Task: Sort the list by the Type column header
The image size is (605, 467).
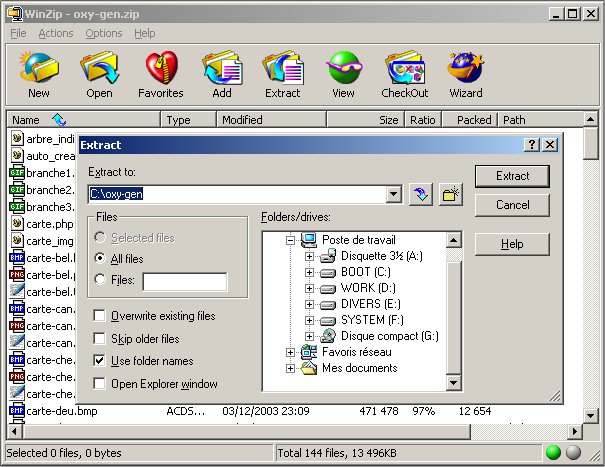Action: coord(188,120)
